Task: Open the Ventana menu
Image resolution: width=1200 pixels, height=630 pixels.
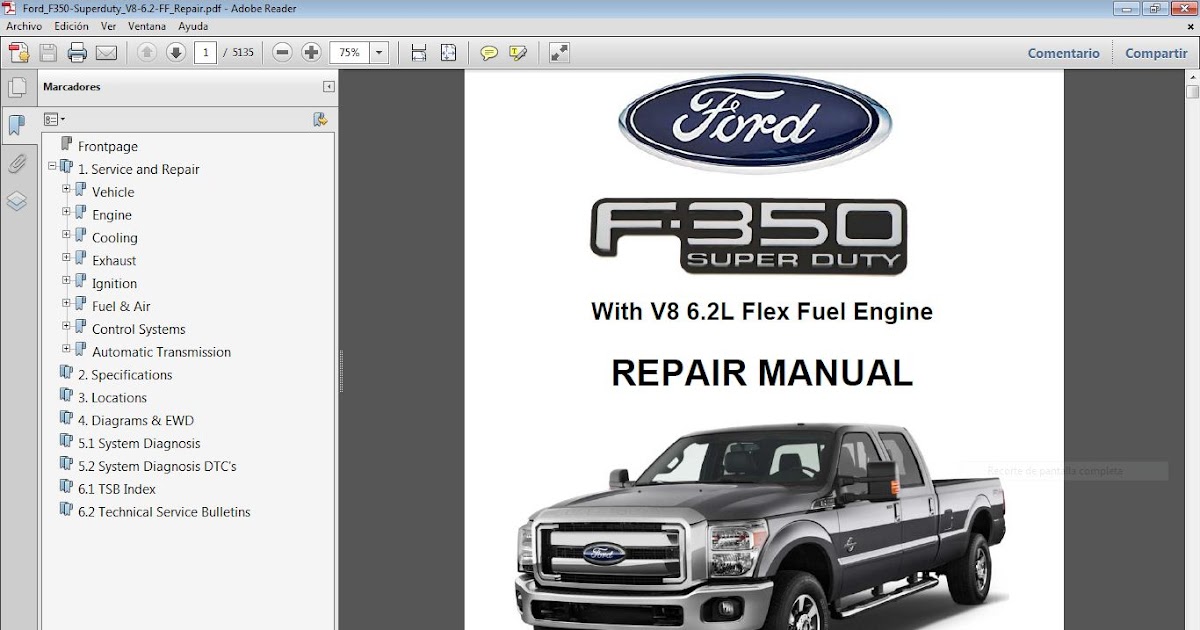Action: tap(147, 26)
